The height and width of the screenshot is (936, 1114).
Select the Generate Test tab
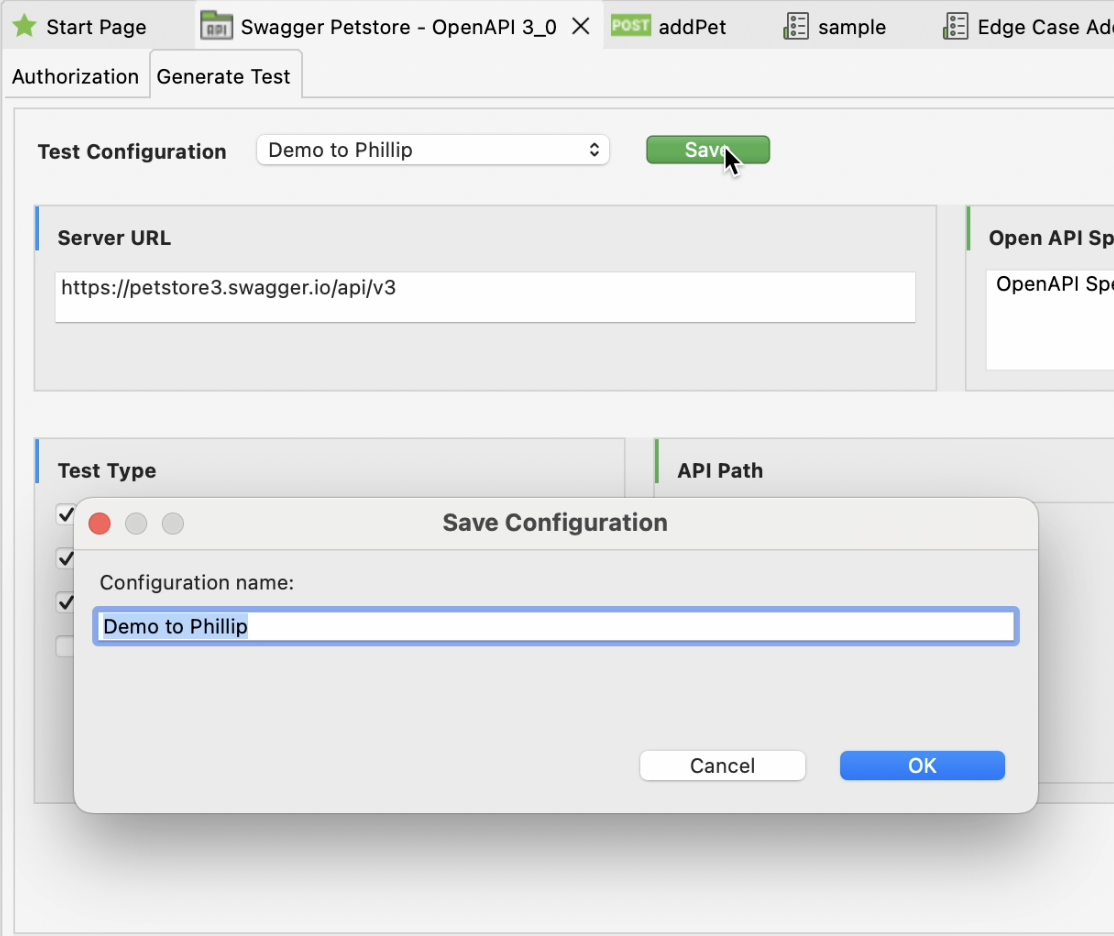225,75
